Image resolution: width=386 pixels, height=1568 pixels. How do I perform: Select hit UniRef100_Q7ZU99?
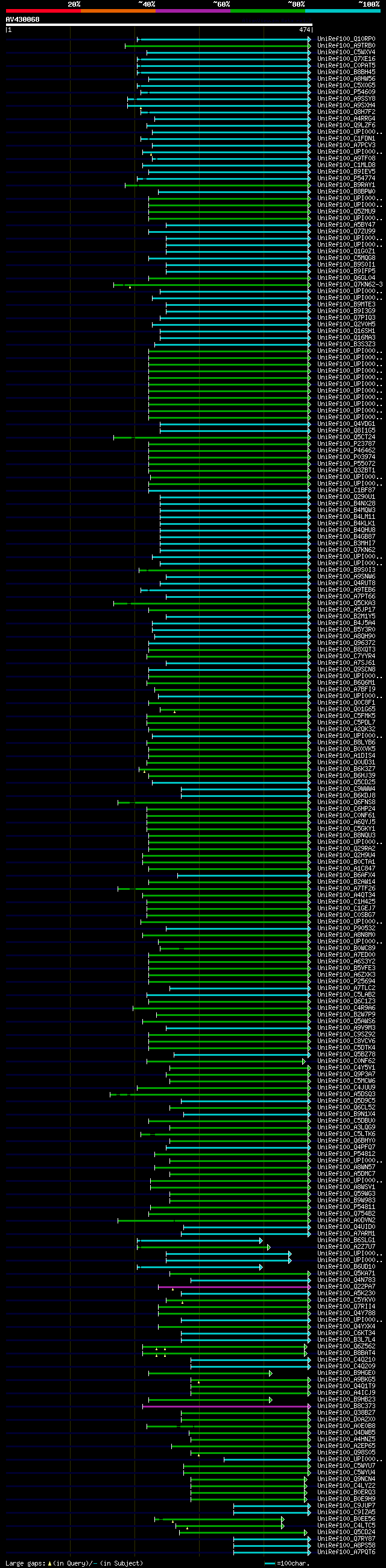coord(346,231)
